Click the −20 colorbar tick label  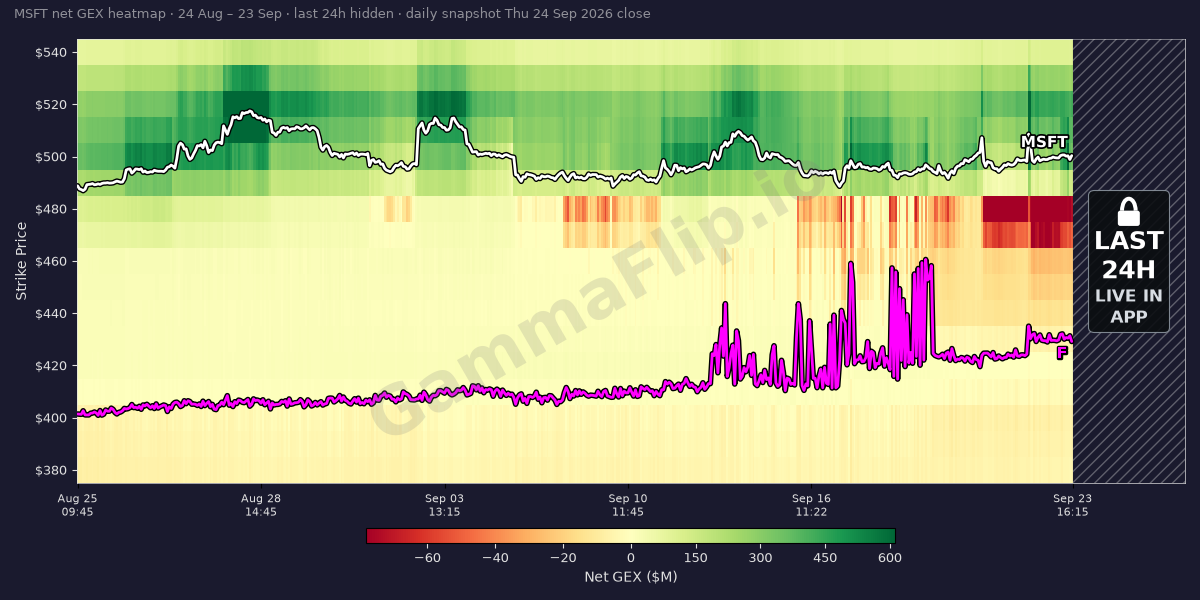coord(563,558)
